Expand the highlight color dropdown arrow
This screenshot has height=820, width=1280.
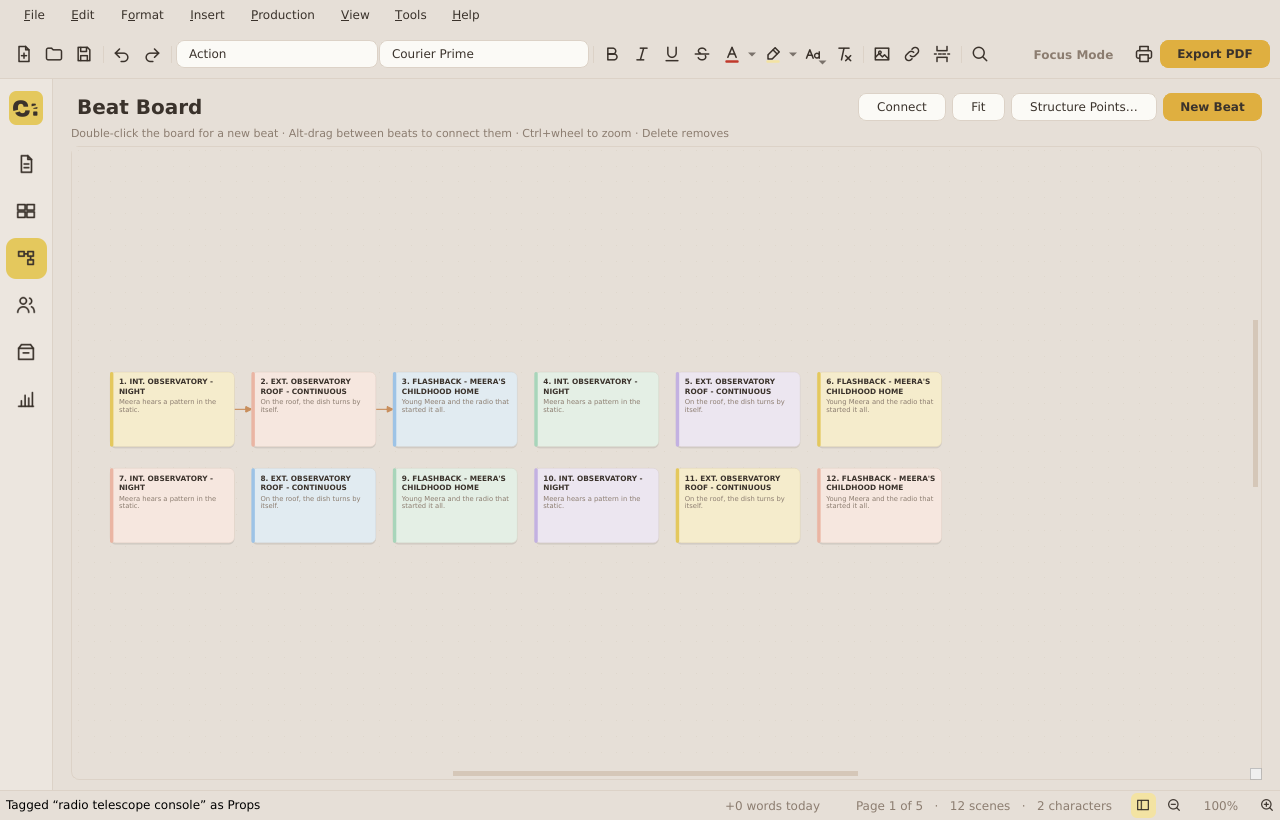click(x=793, y=54)
